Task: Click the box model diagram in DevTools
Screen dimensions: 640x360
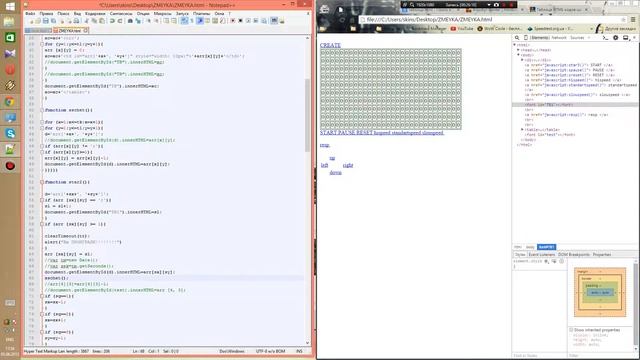Action: (600, 292)
